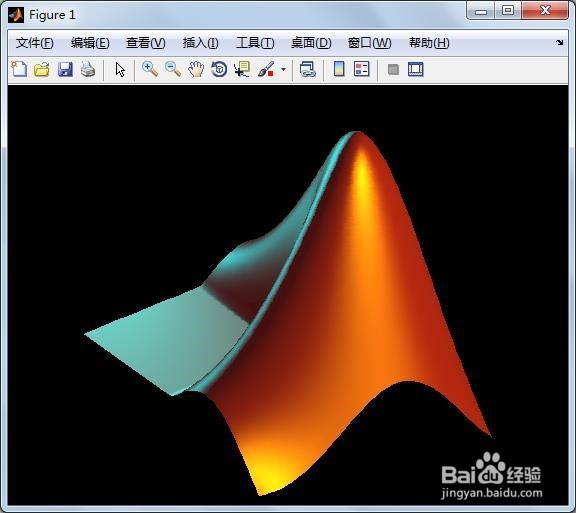This screenshot has width=576, height=513.
Task: Open the 帮助(H) menu
Action: (x=429, y=43)
